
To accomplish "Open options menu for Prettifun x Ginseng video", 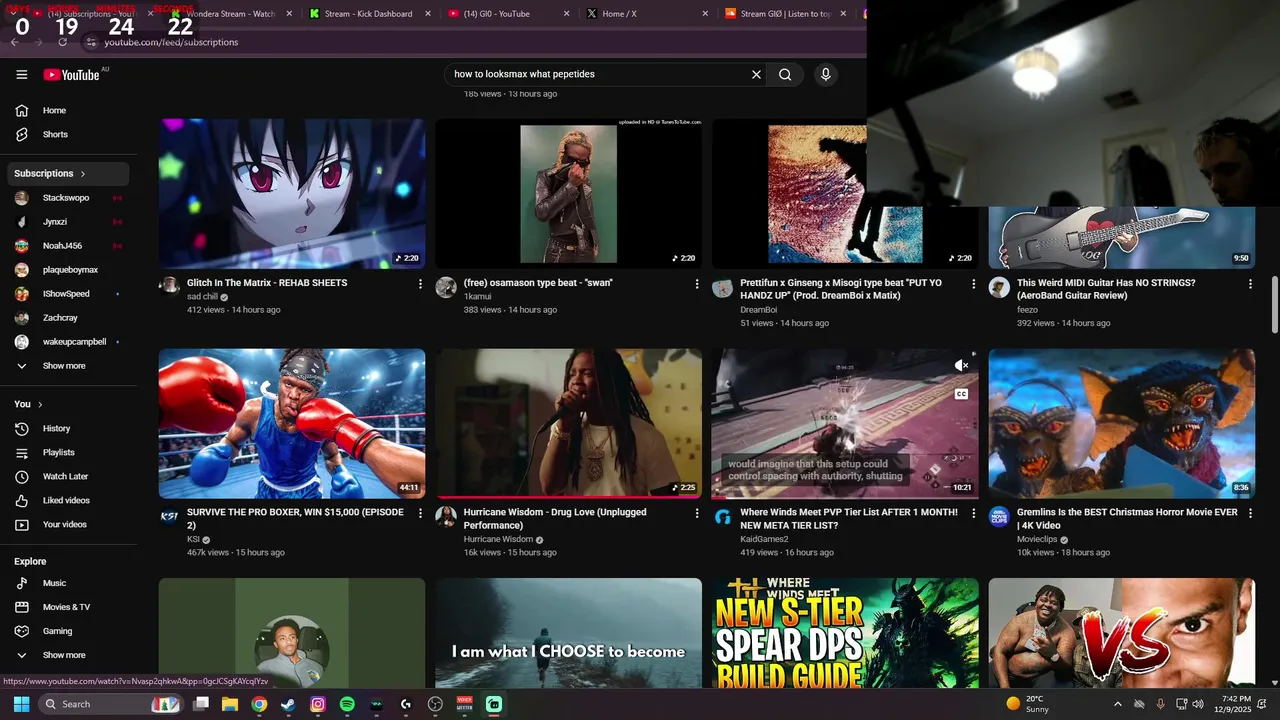I will point(973,284).
